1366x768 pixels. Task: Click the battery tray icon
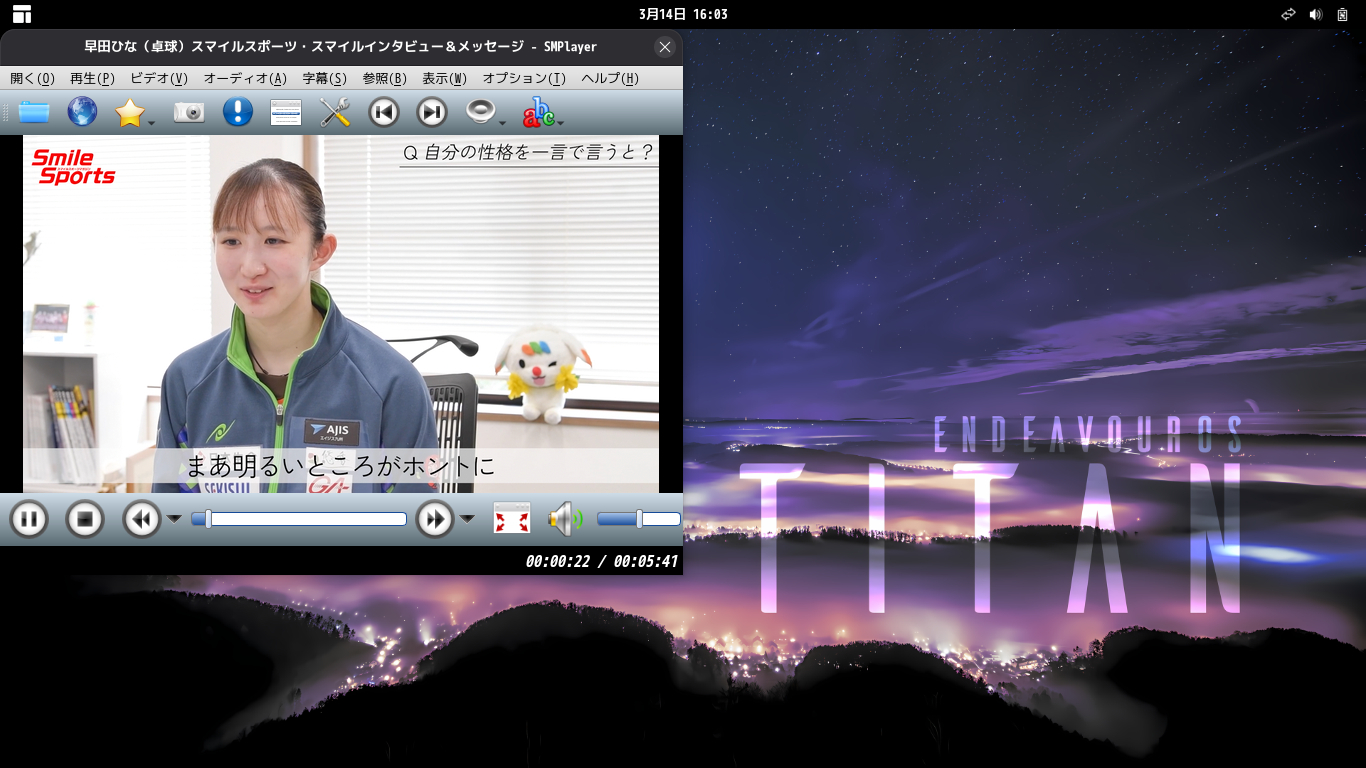(x=1342, y=14)
